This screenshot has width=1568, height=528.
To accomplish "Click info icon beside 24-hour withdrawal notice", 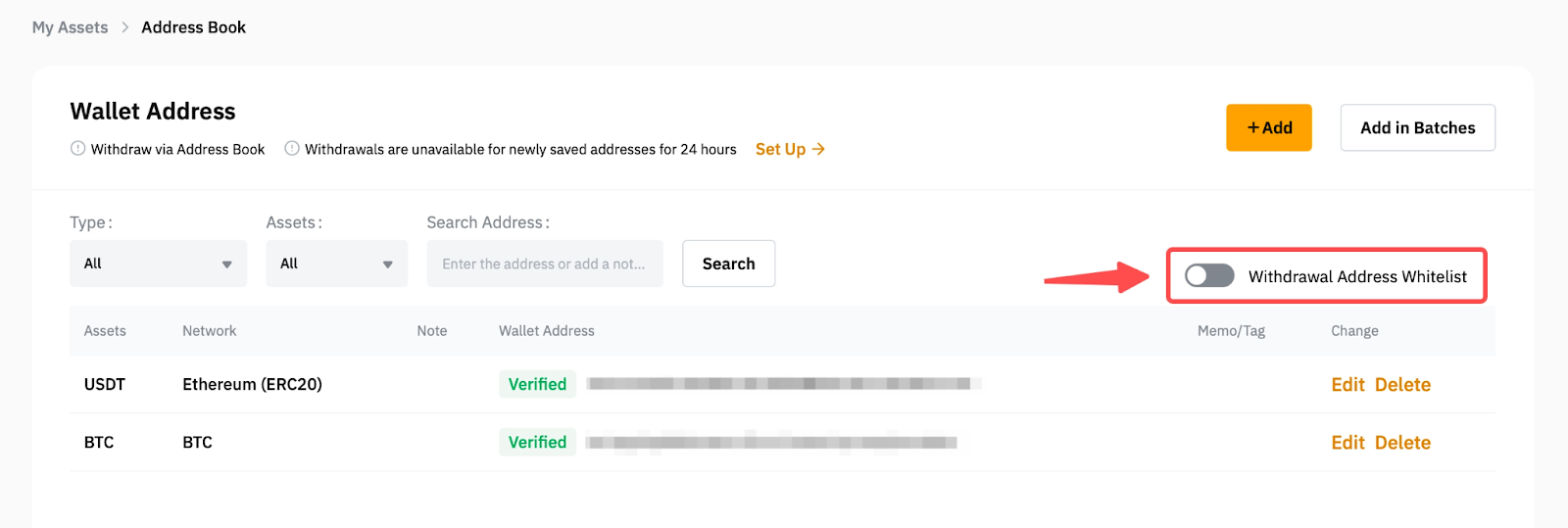I will 291,149.
